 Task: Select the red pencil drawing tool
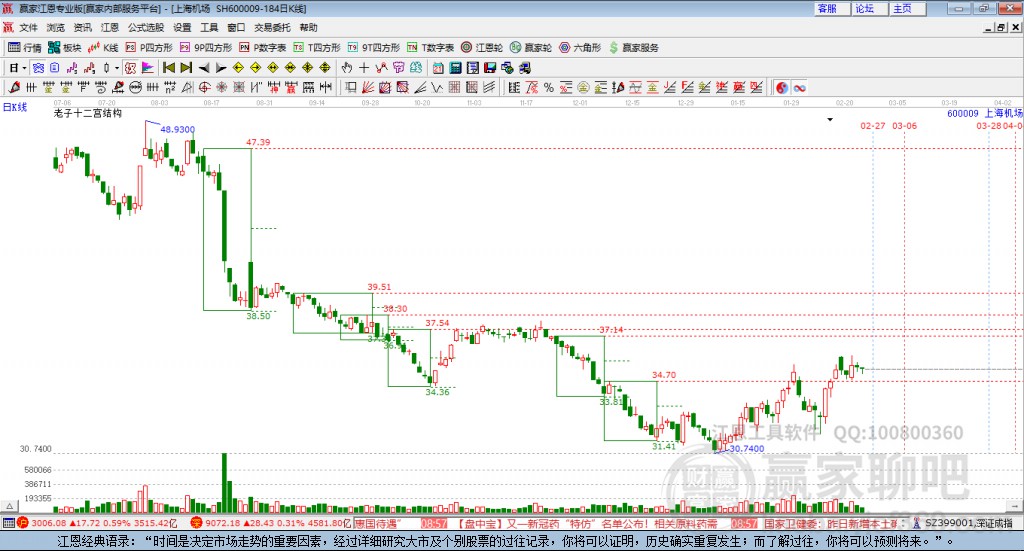coord(14,87)
